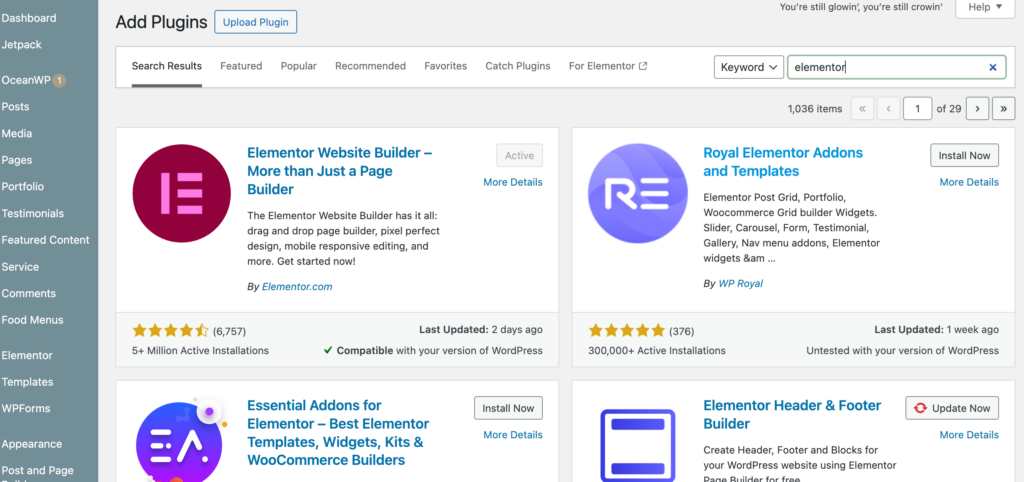Open the For Elementor external tab
This screenshot has width=1024, height=482.
coord(607,66)
